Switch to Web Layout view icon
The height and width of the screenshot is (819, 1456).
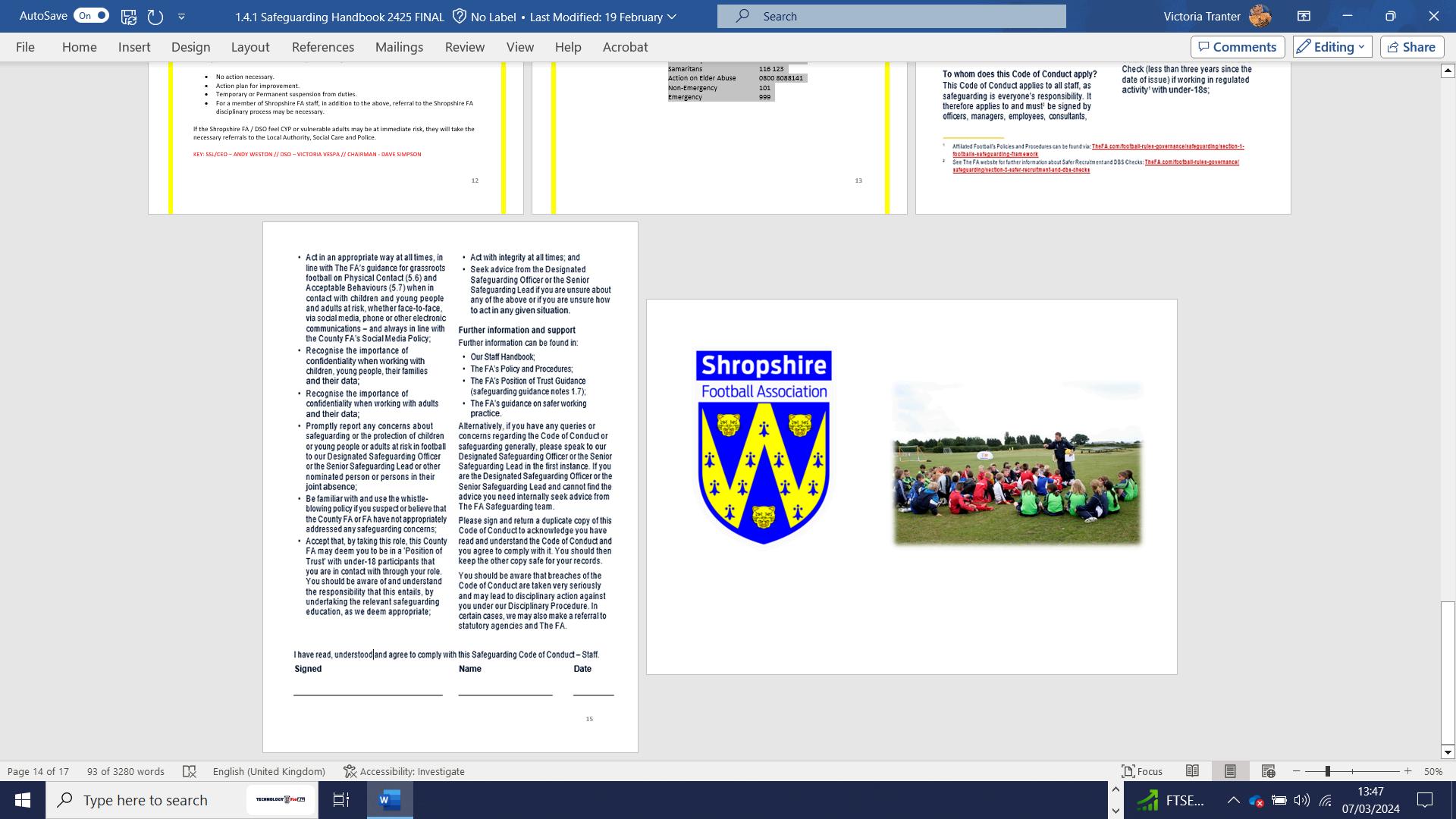1268,771
